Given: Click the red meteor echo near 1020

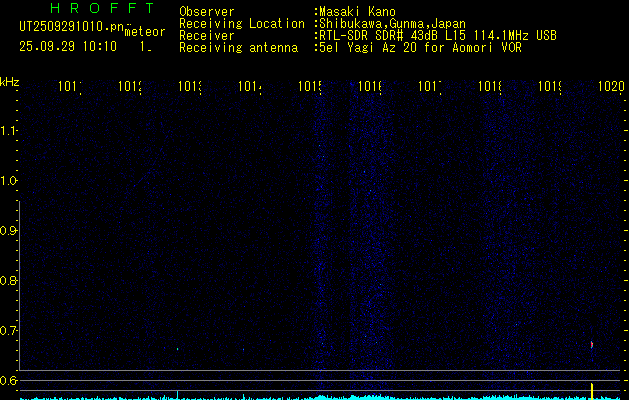Looking at the screenshot, I should 592,345.
